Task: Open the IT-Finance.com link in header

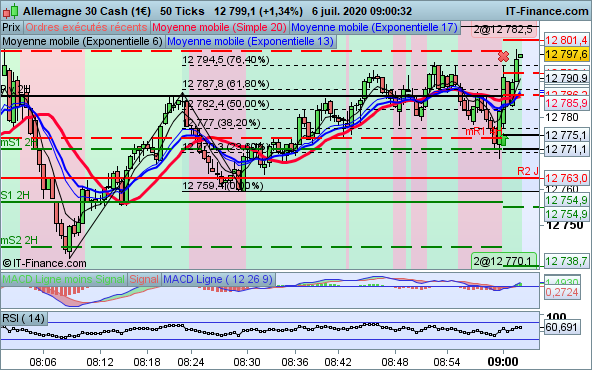Action: click(547, 11)
